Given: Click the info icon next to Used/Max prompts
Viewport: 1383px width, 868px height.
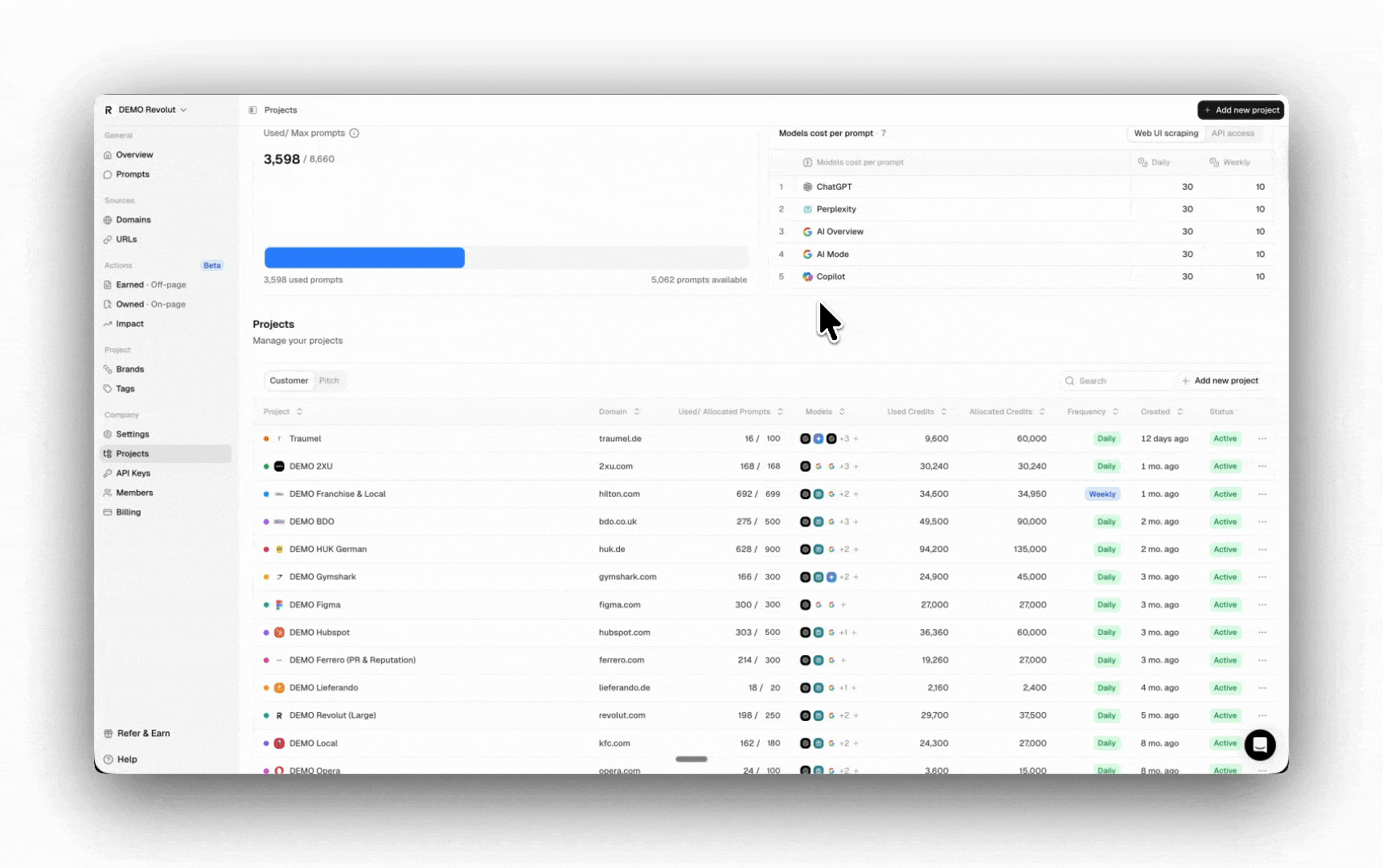Looking at the screenshot, I should (x=354, y=133).
